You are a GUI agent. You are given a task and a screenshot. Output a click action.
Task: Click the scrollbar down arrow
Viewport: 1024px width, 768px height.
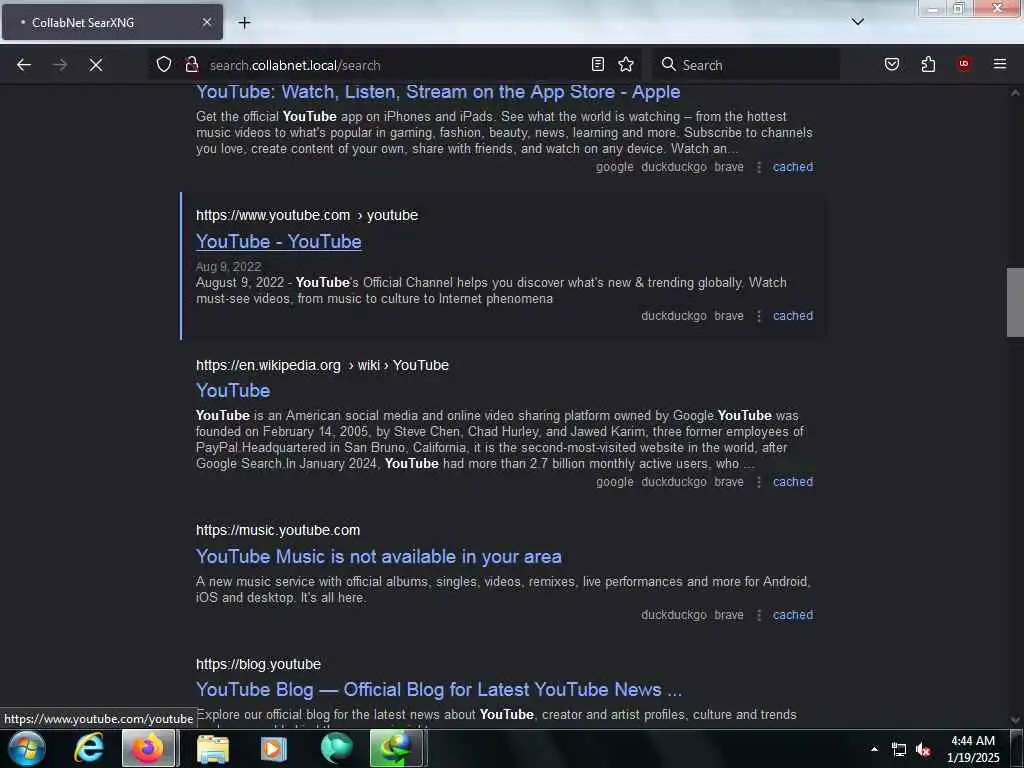pyautogui.click(x=1015, y=720)
